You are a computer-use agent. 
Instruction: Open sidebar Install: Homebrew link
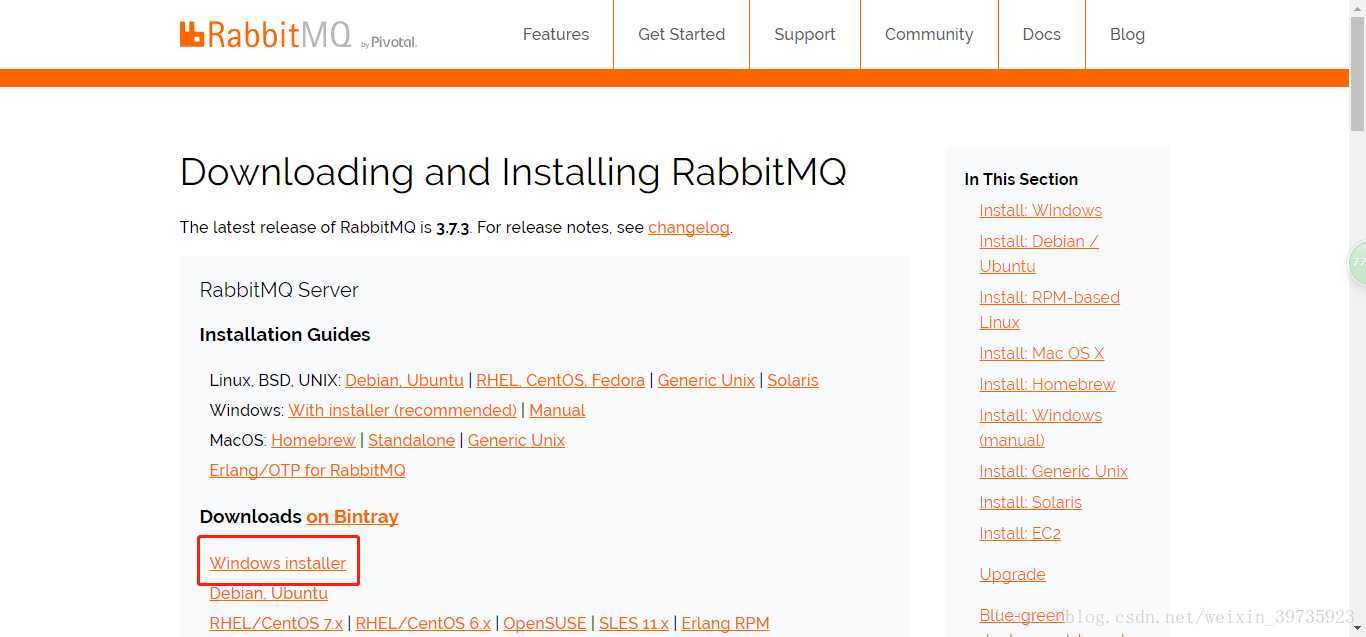click(1047, 384)
